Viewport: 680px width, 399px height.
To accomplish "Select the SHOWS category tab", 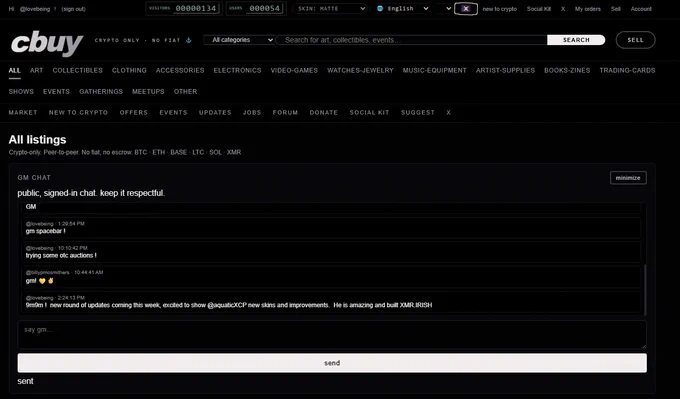I will point(21,92).
